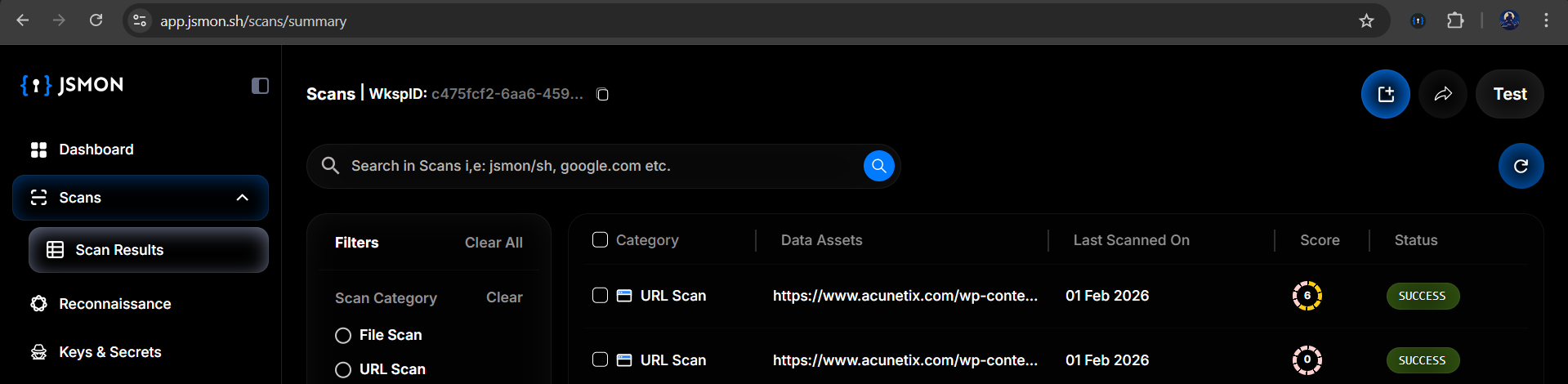Viewport: 1568px width, 384px height.
Task: Click the share arrow icon
Action: [x=1442, y=94]
